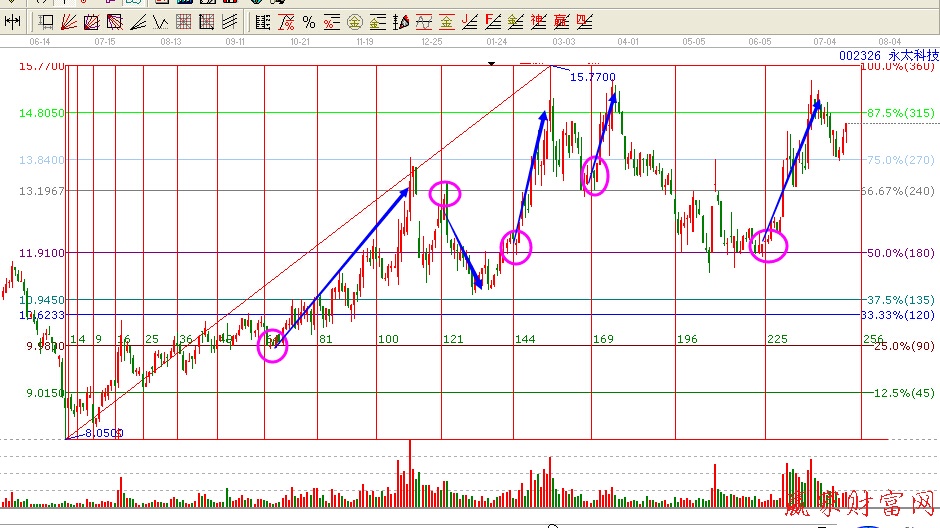Click the circled 金 icon
This screenshot has width=940, height=528.
354,22
